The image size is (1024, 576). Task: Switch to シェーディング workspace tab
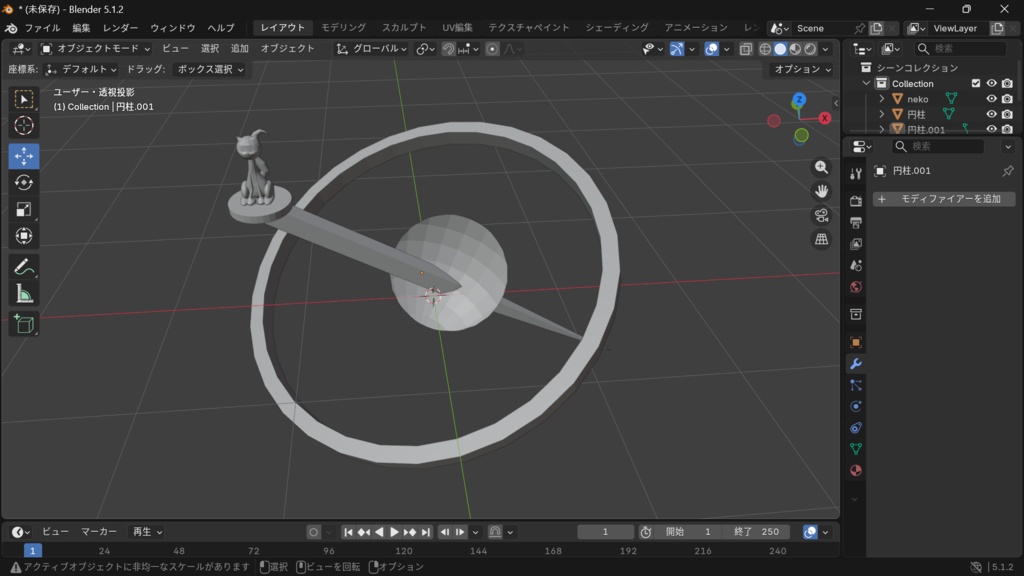click(x=616, y=27)
